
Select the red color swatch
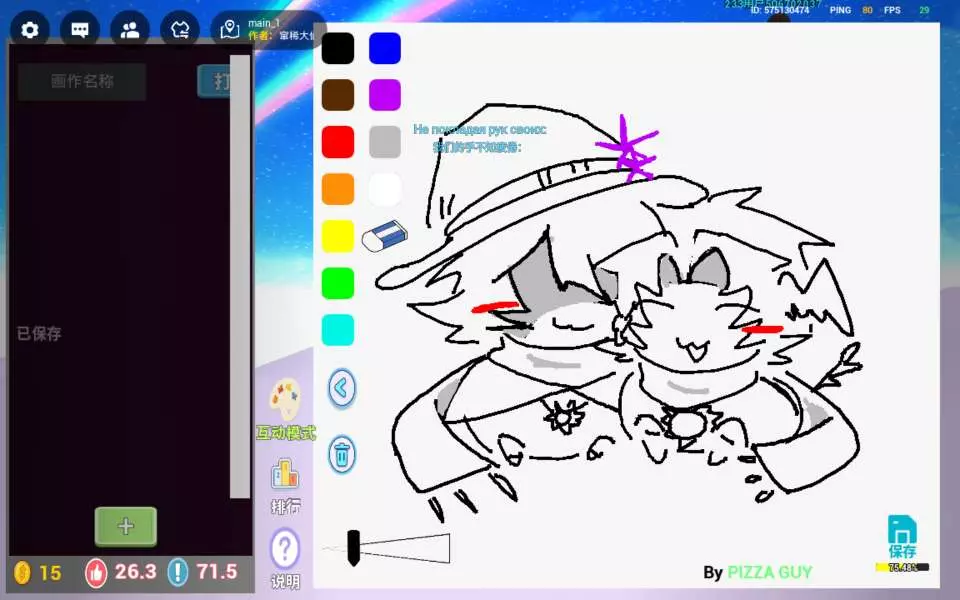click(x=338, y=142)
